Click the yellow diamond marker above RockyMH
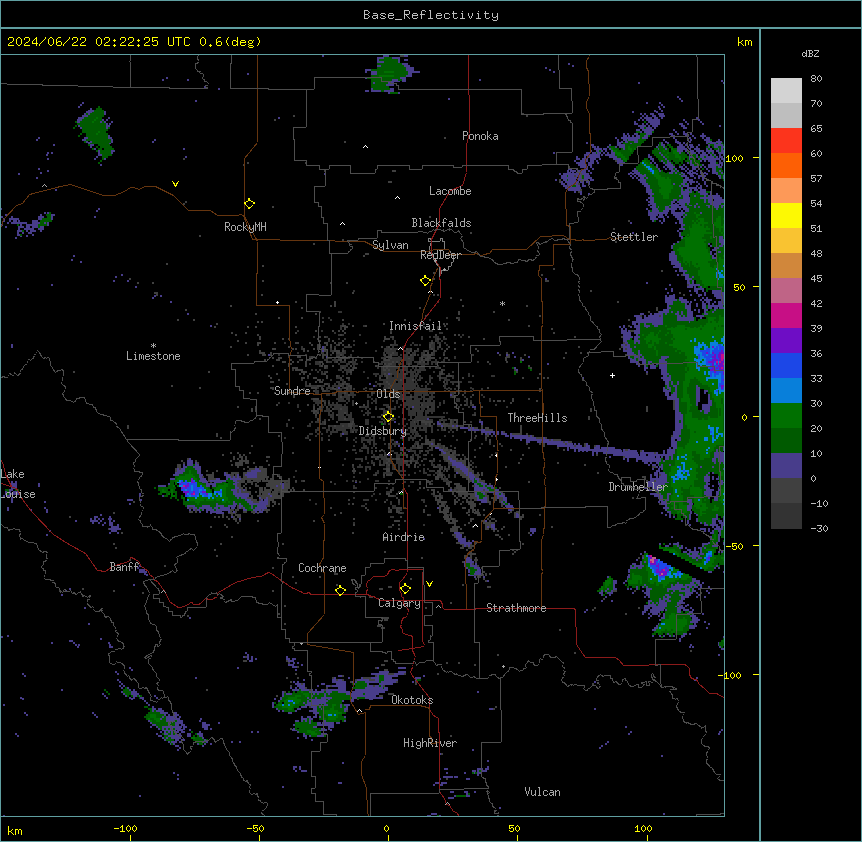Viewport: 862px width, 842px height. (x=249, y=204)
